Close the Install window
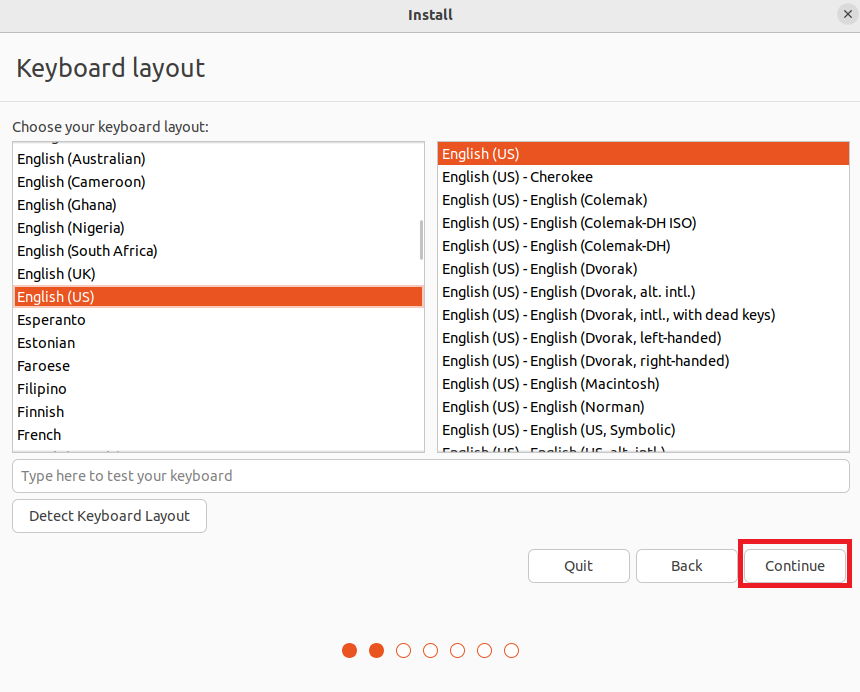Image resolution: width=860 pixels, height=692 pixels. point(847,14)
